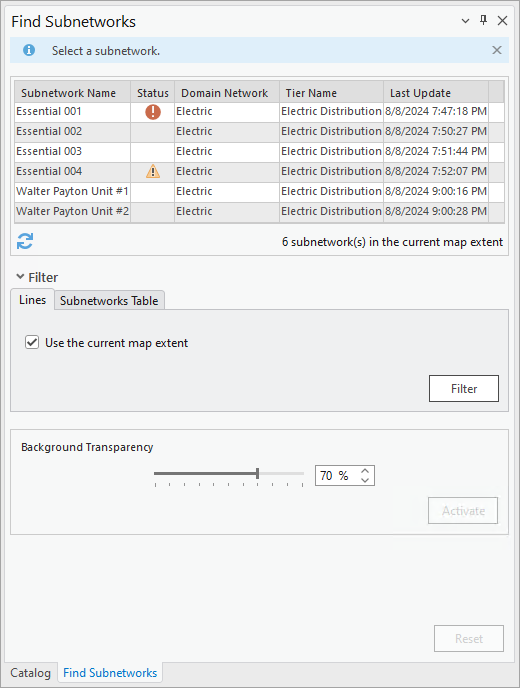Switch to the Subnetworks Table tab
Viewport: 520px width, 688px height.
(109, 301)
